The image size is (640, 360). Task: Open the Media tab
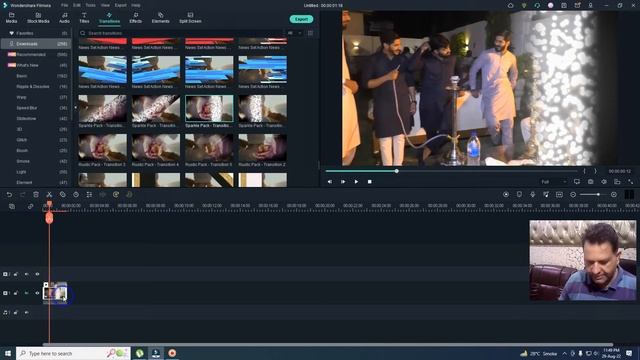pos(11,18)
